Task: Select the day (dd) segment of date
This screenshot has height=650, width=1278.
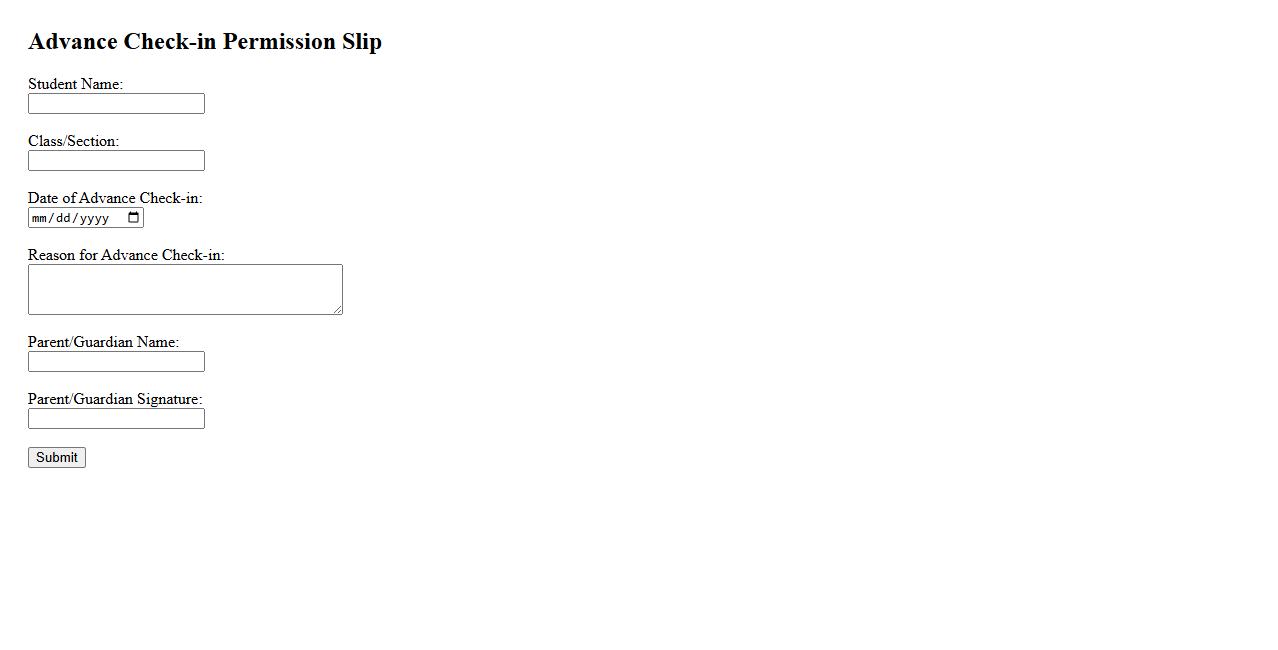Action: coord(65,218)
